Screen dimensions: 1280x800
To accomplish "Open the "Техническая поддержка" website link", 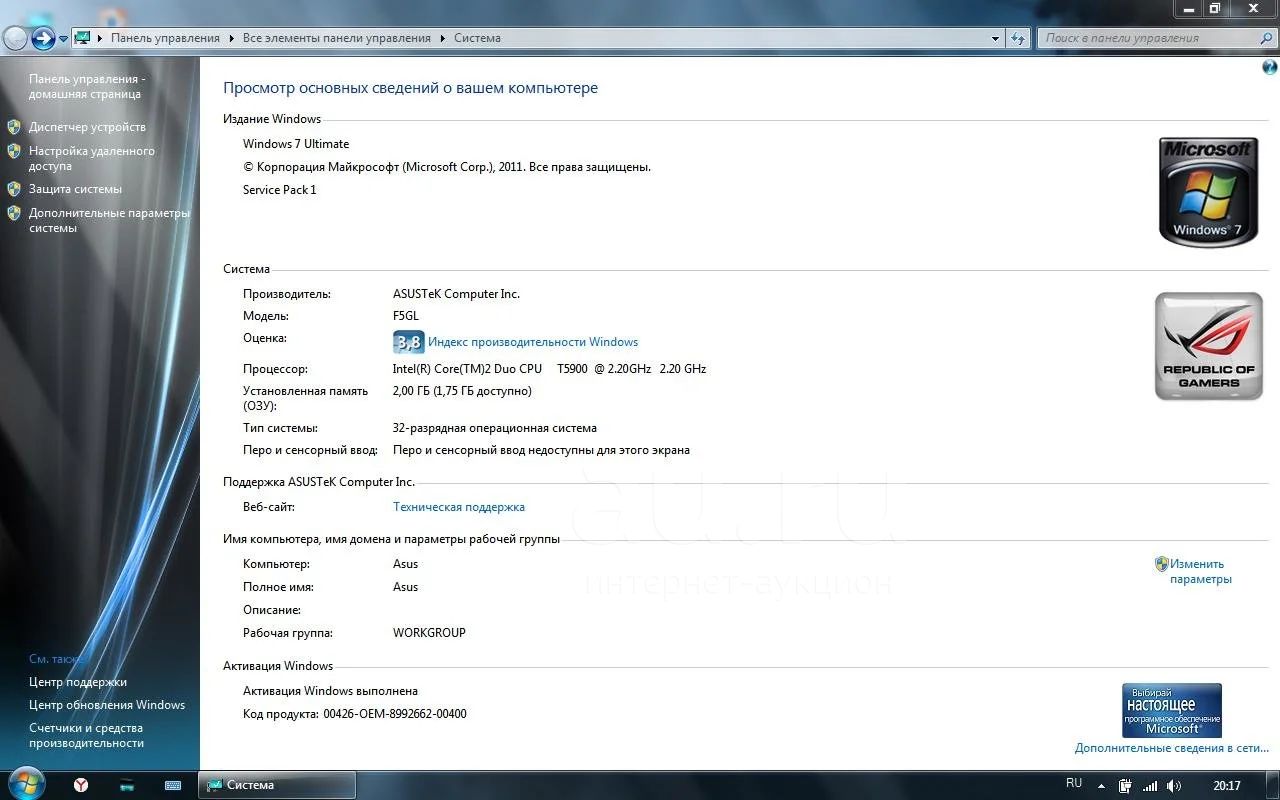I will tap(459, 507).
